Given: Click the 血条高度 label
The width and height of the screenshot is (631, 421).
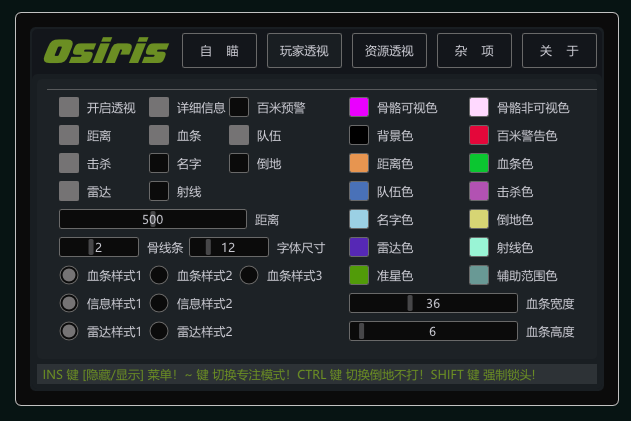Looking at the screenshot, I should pyautogui.click(x=550, y=332).
